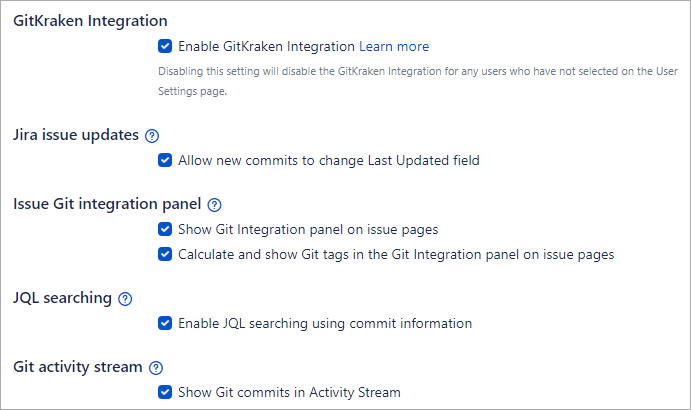The image size is (691, 410).
Task: Open help for Issue Git integration panel
Action: 215,205
